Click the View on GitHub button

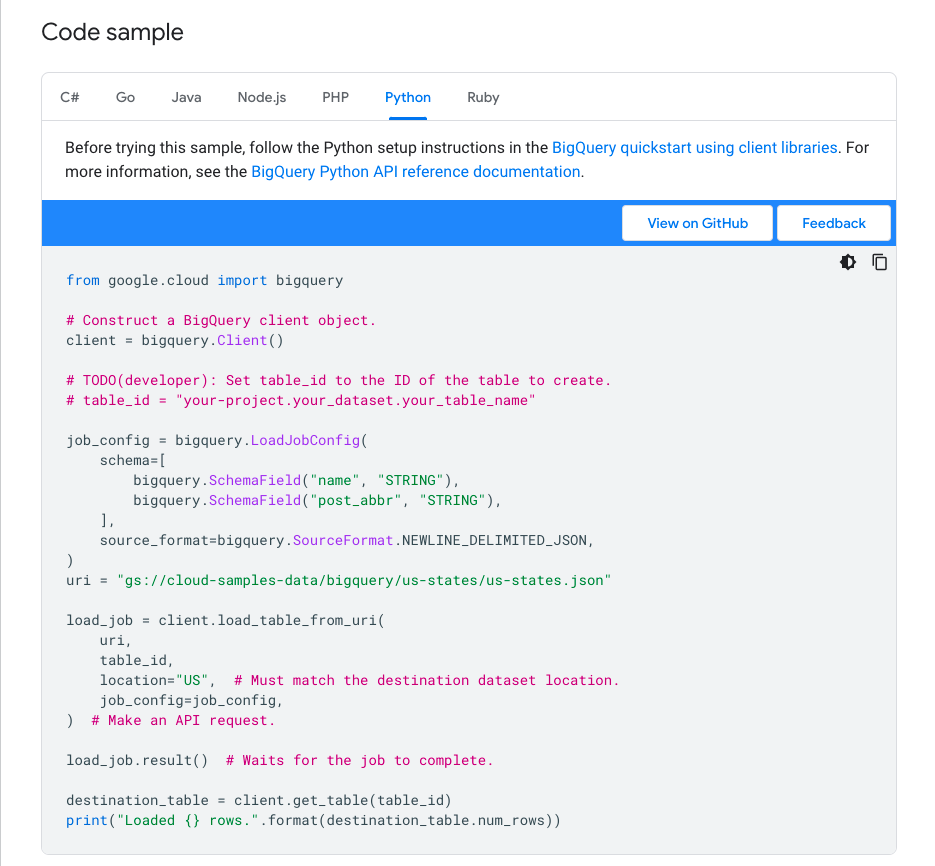tap(697, 223)
